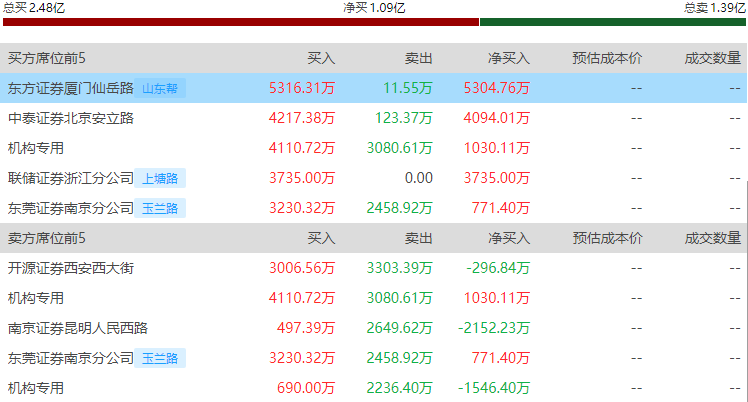Click the 3303.39万 sell amount
The height and width of the screenshot is (402, 748).
pos(399,268)
